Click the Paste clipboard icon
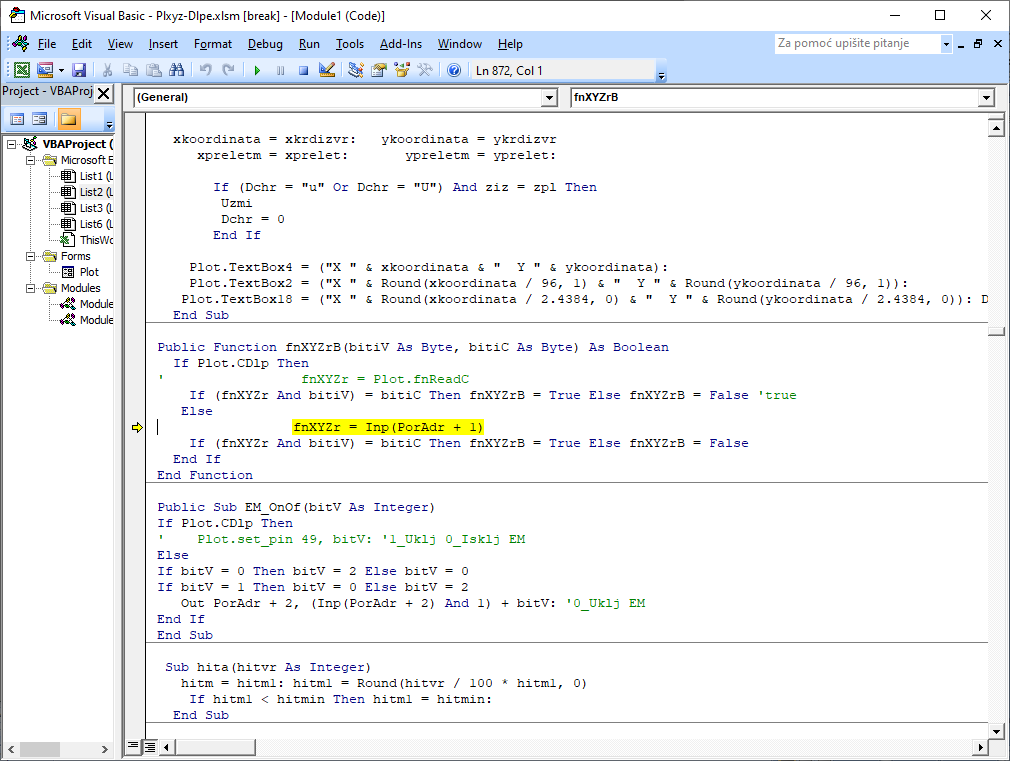Image resolution: width=1010 pixels, height=761 pixels. 153,70
